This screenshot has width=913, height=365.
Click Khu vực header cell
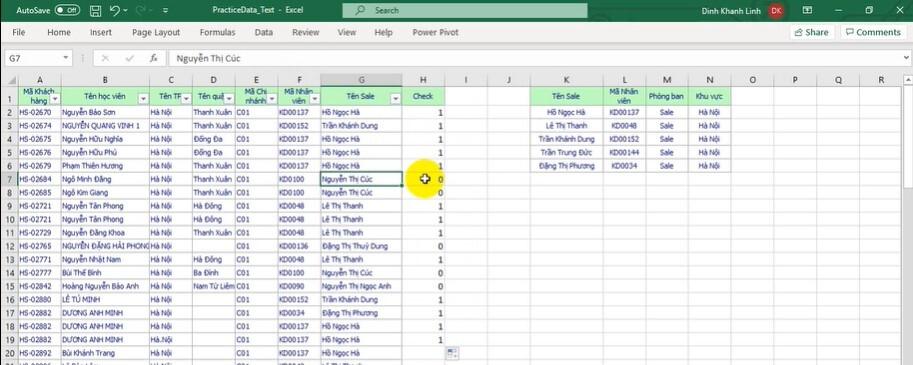coord(709,96)
